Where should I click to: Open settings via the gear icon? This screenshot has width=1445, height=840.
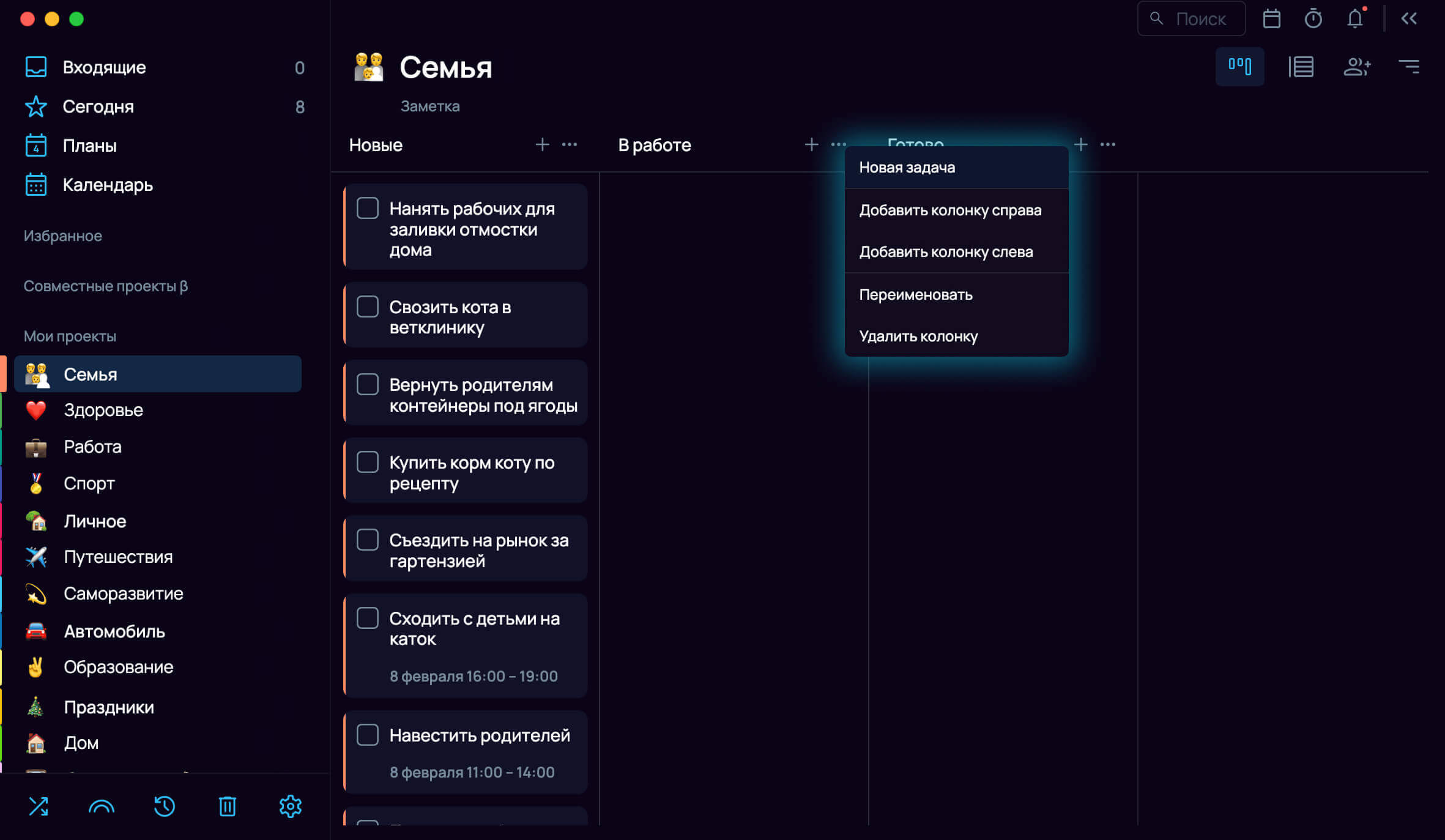290,806
